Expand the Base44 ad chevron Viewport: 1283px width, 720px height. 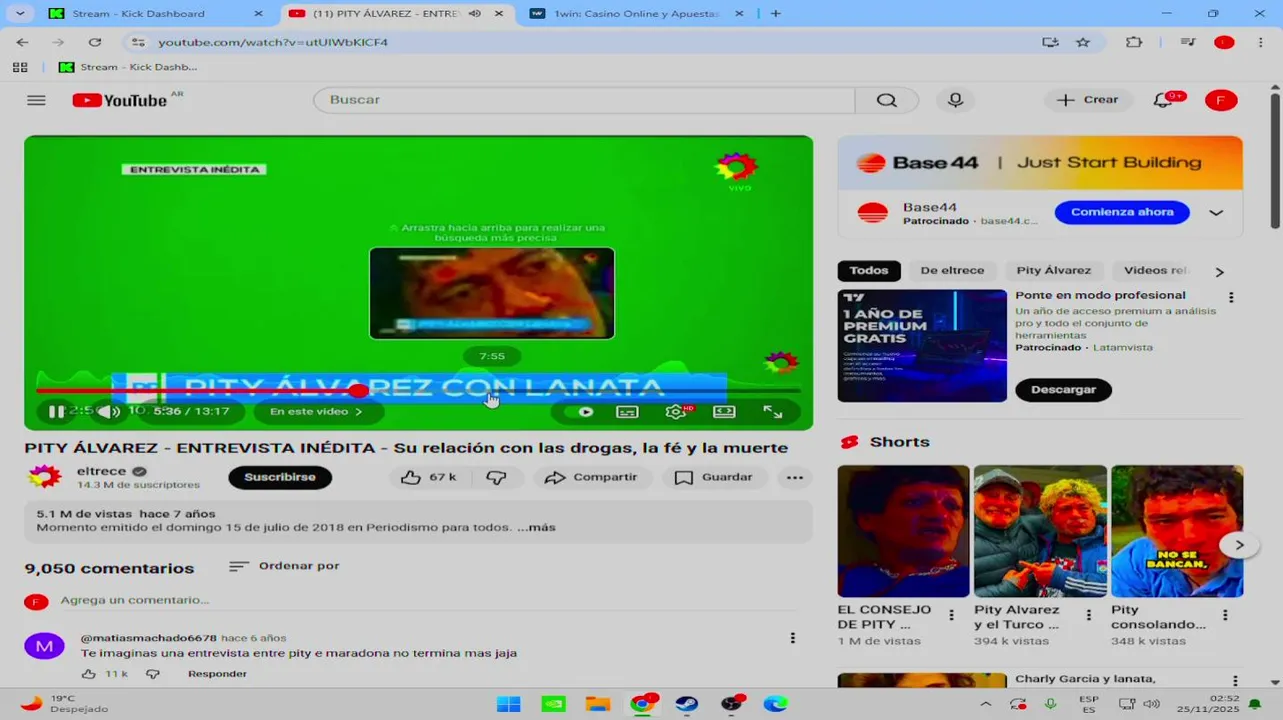coord(1216,213)
